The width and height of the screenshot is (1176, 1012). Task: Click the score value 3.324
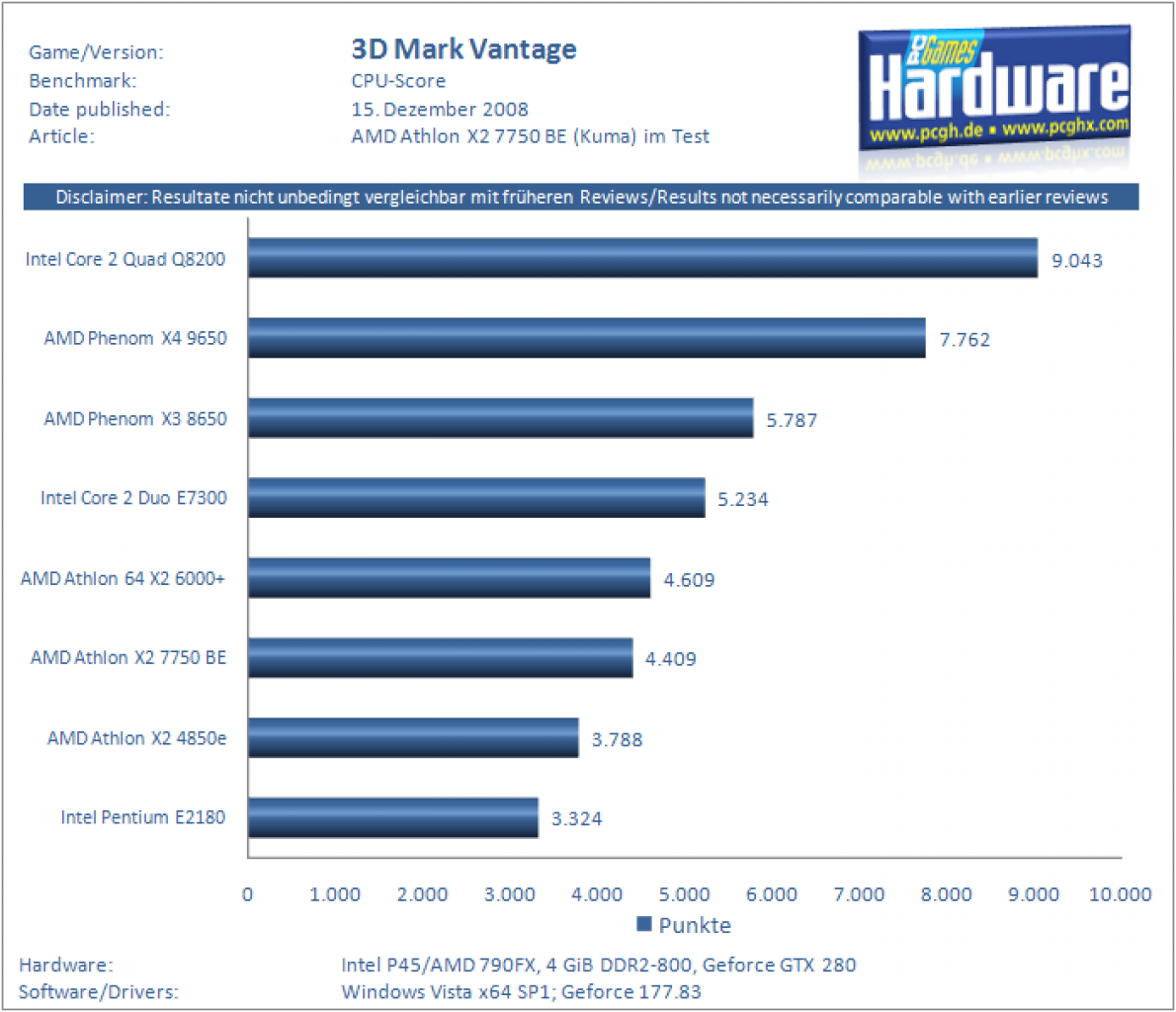coord(576,818)
